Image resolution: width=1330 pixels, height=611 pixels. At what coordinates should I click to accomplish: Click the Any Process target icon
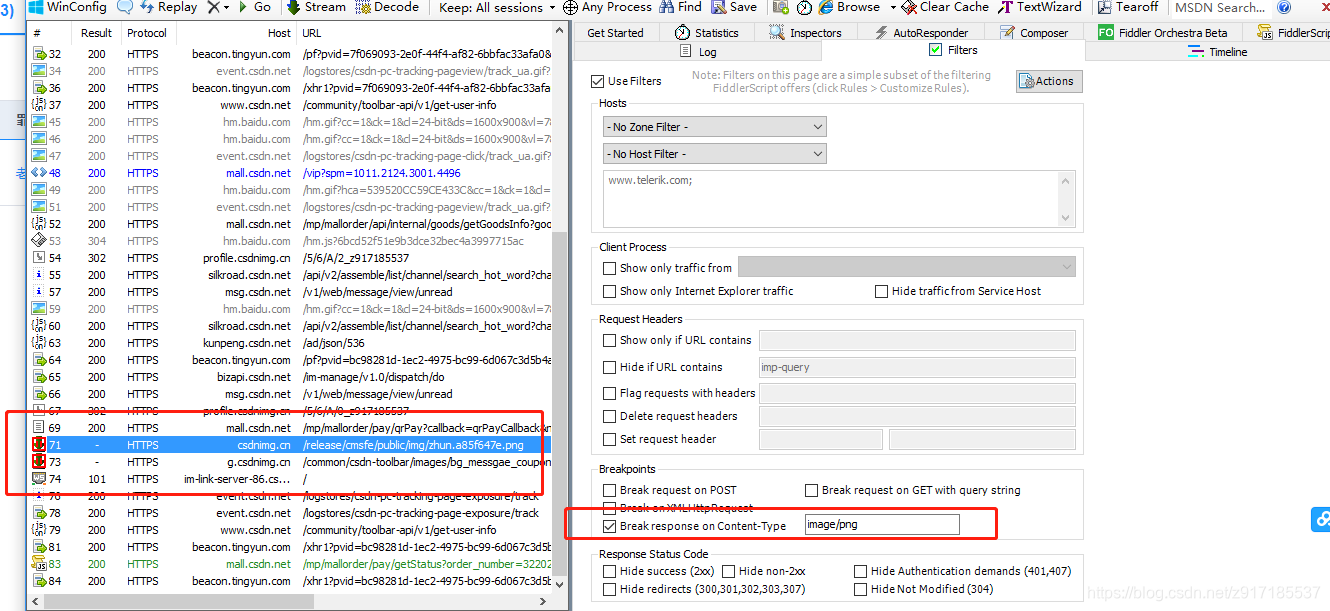570,7
